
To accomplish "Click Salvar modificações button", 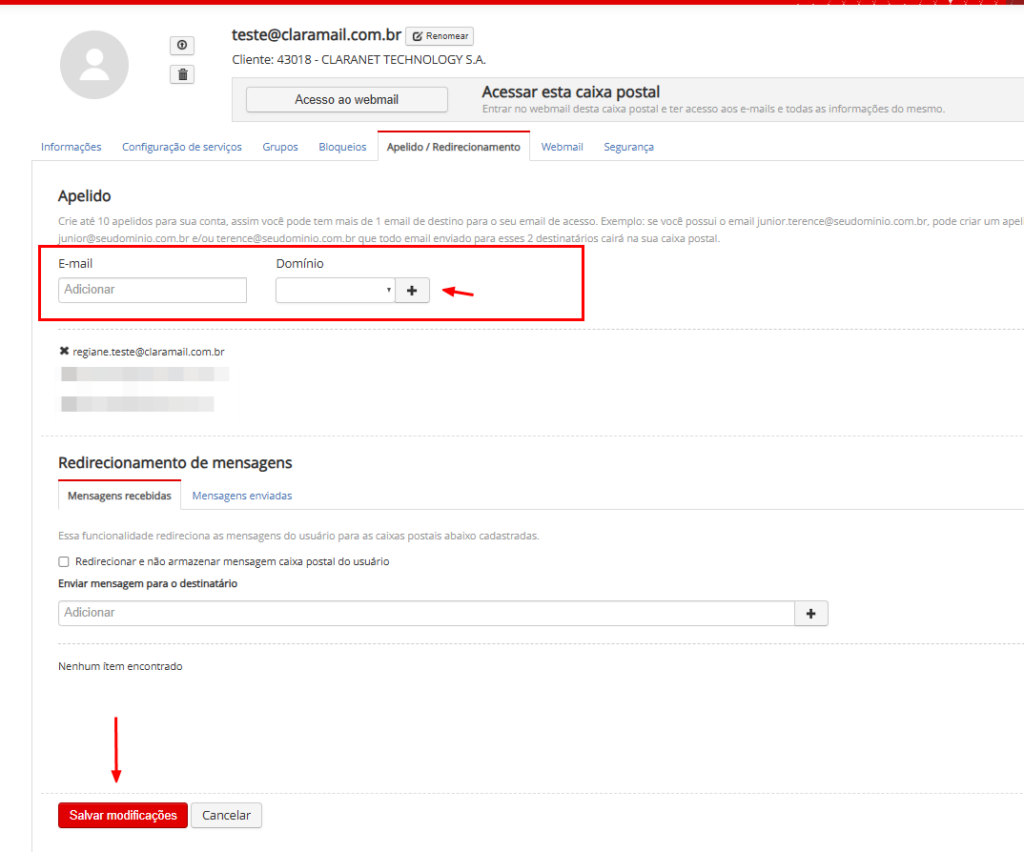I will (123, 815).
